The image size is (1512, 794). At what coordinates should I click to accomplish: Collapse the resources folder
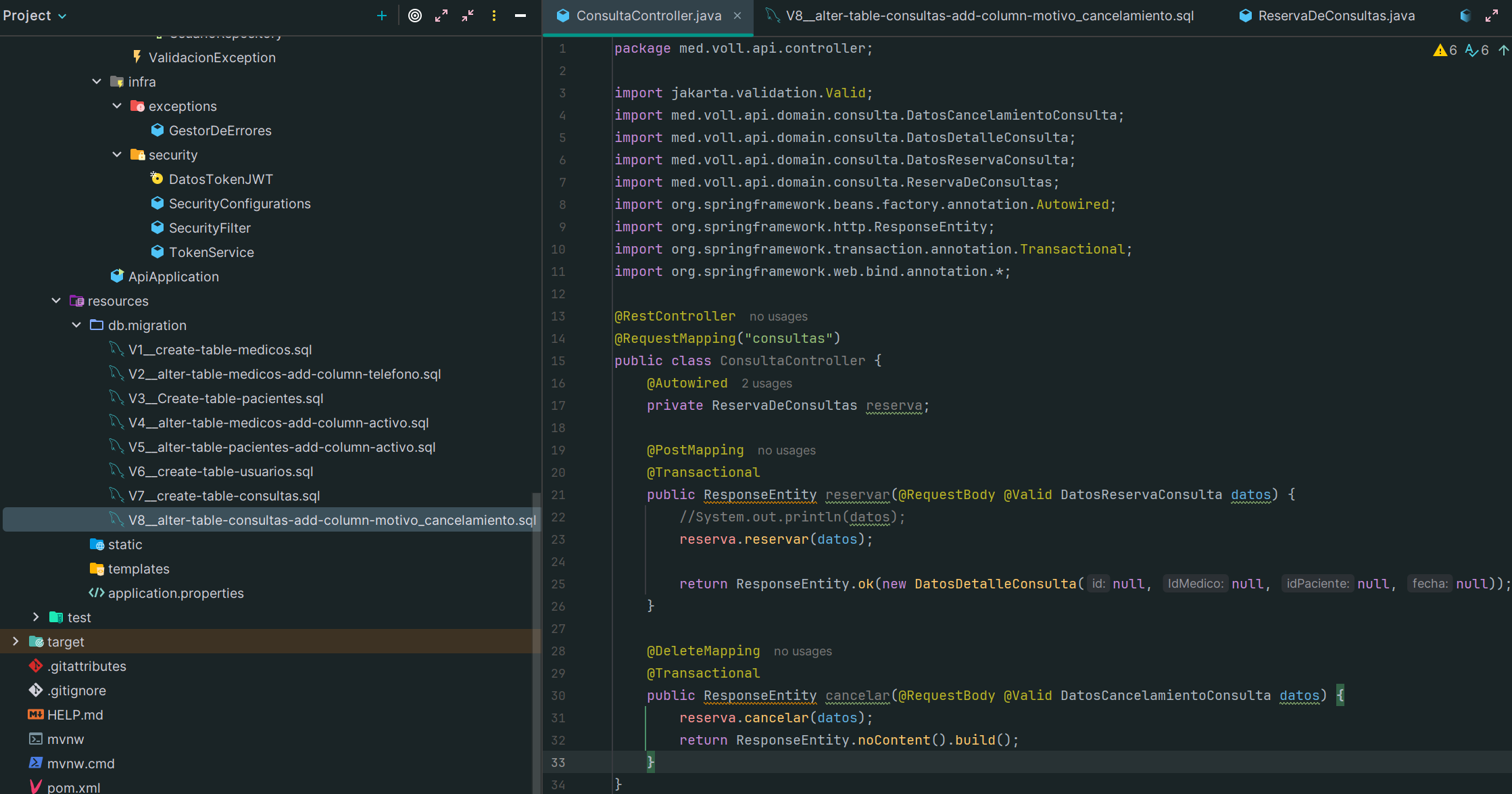56,301
